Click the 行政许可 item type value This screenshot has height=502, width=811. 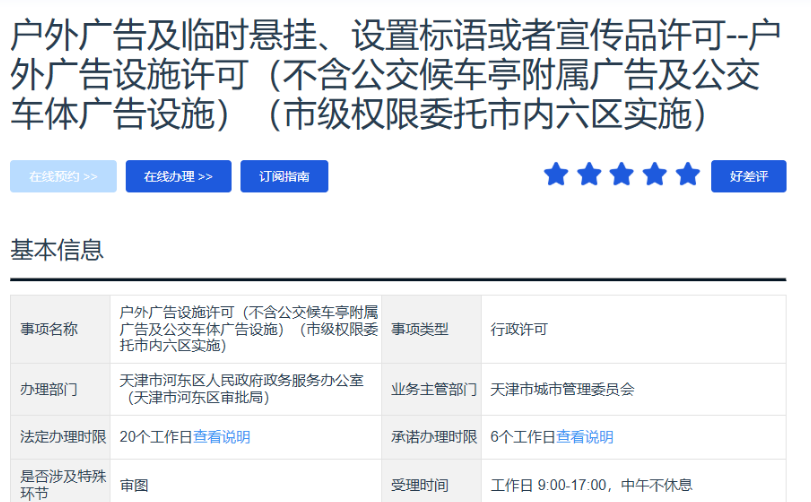(x=519, y=329)
